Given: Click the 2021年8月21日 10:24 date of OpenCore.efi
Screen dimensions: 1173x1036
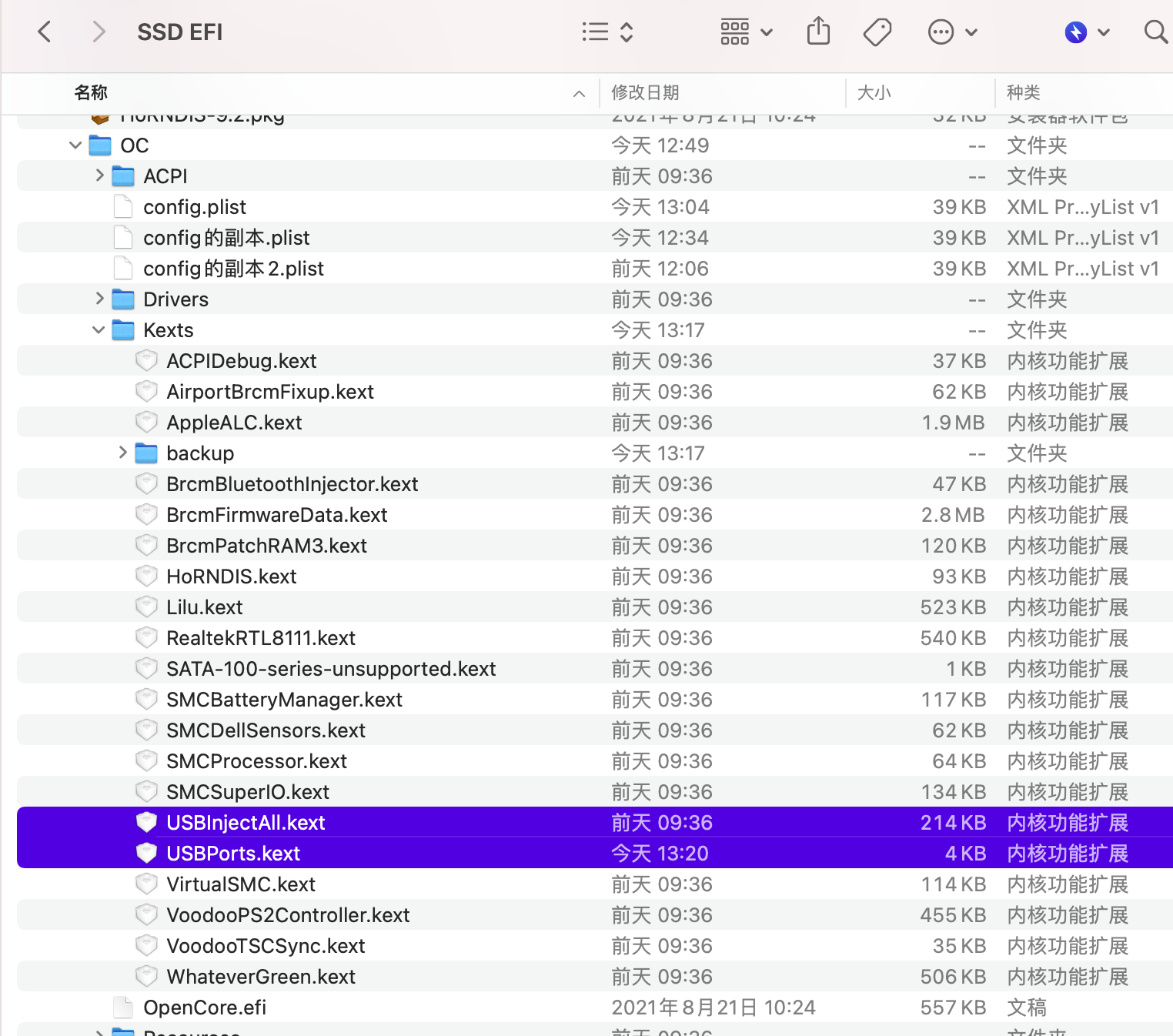Looking at the screenshot, I should pos(713,1008).
